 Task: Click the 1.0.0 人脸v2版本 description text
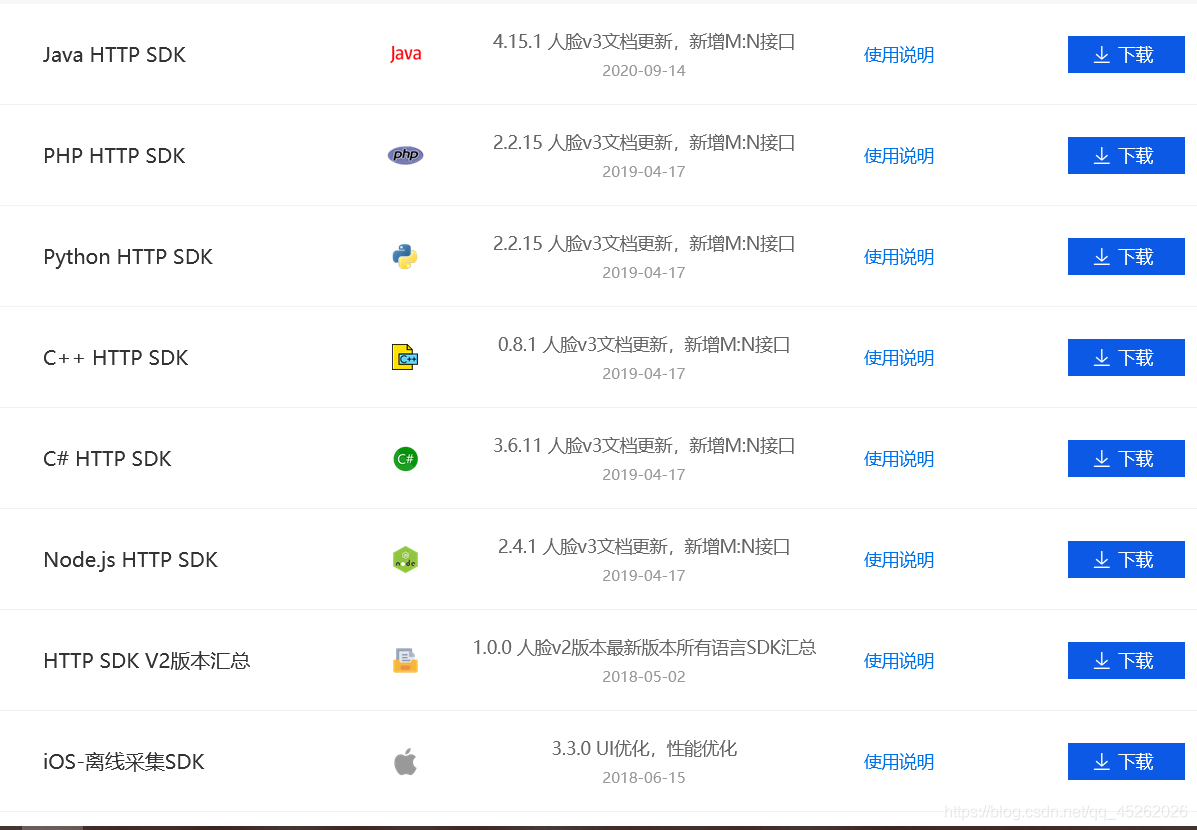pos(644,648)
